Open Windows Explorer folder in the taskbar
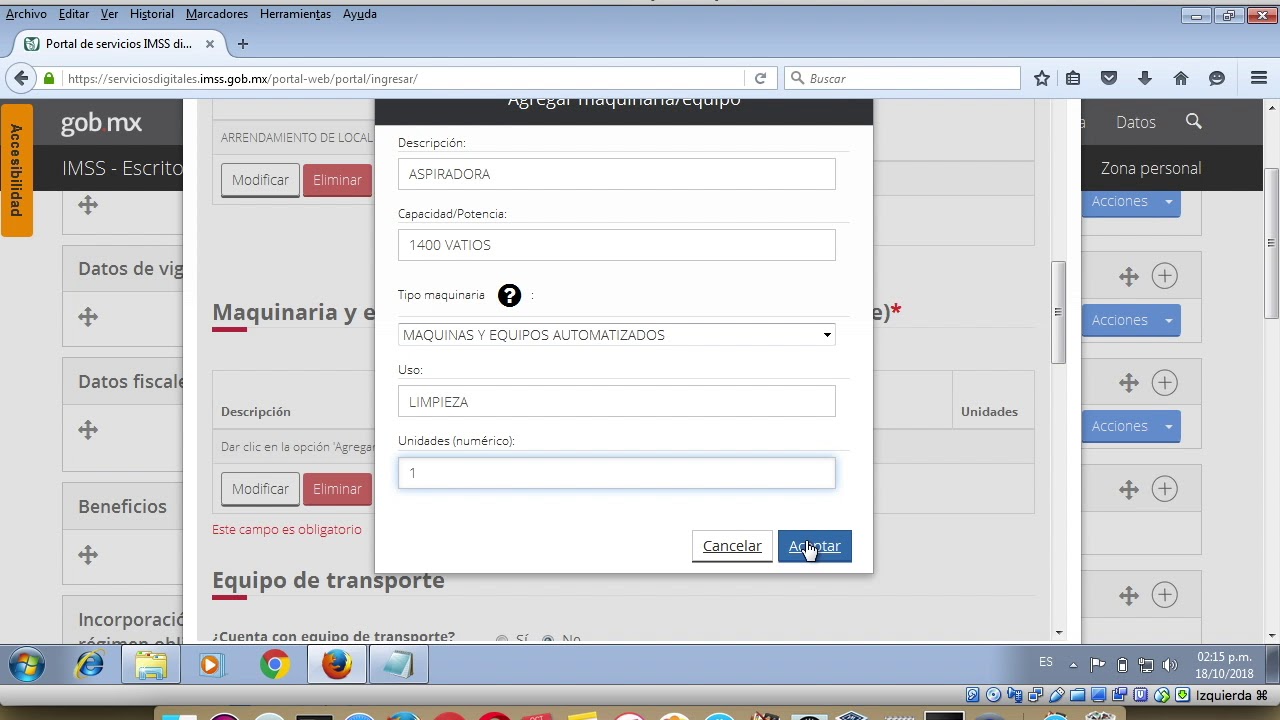Viewport: 1280px width, 720px height. coord(151,665)
